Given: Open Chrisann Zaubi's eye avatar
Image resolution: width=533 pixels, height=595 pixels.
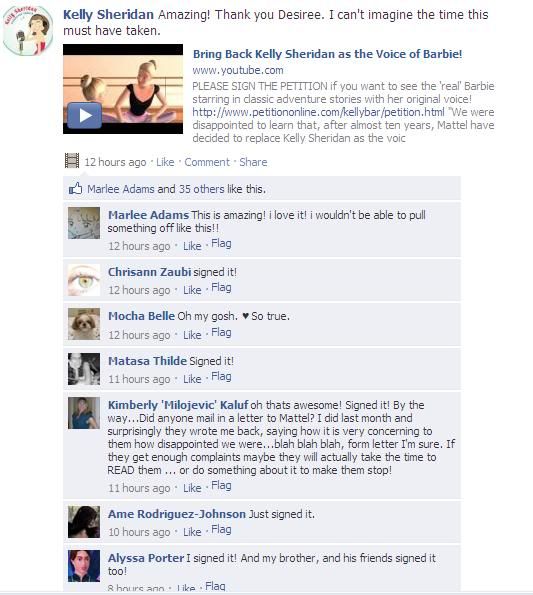Looking at the screenshot, I should [x=84, y=280].
